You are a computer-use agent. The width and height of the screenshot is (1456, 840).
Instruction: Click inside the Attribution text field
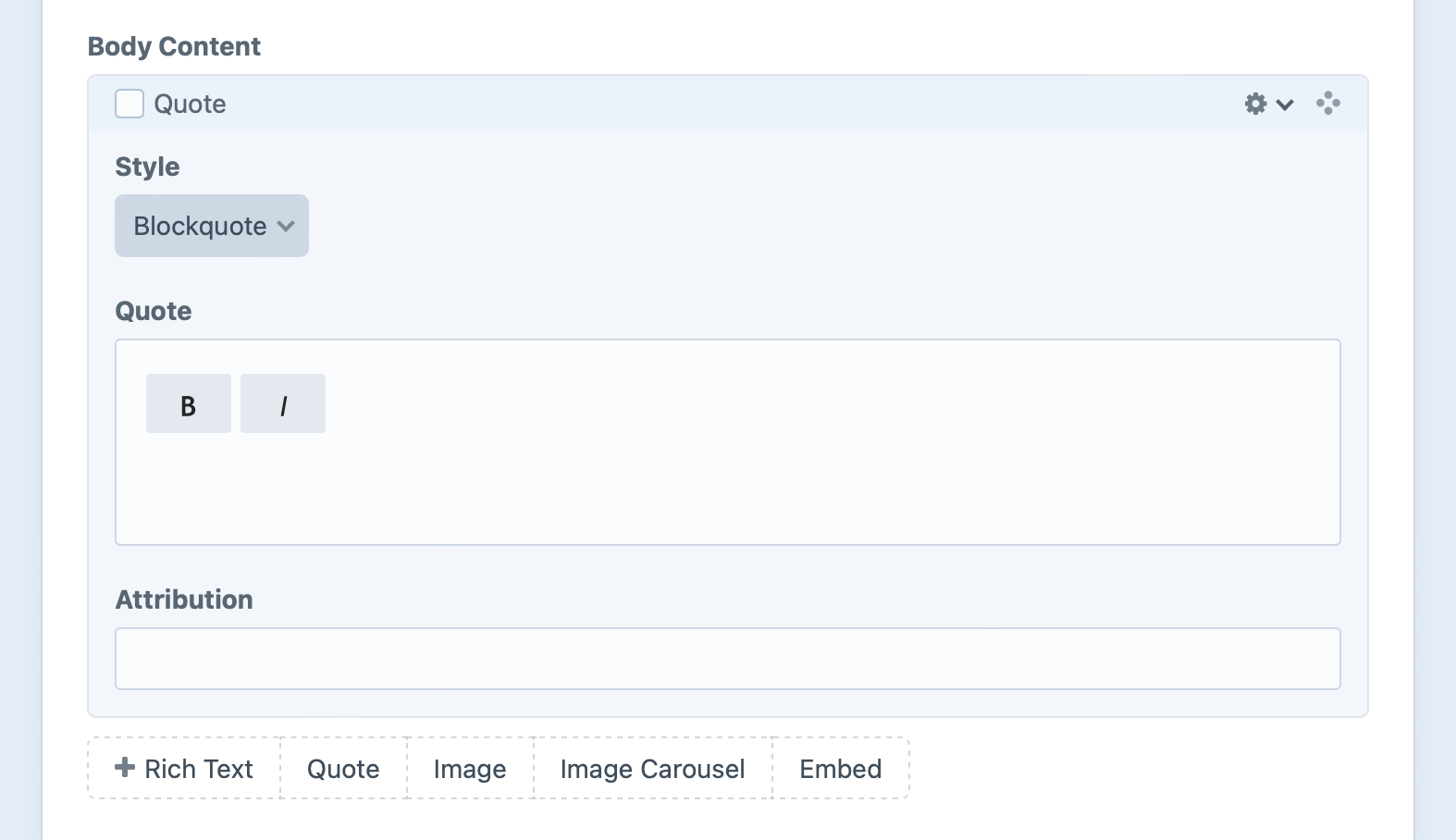point(727,658)
